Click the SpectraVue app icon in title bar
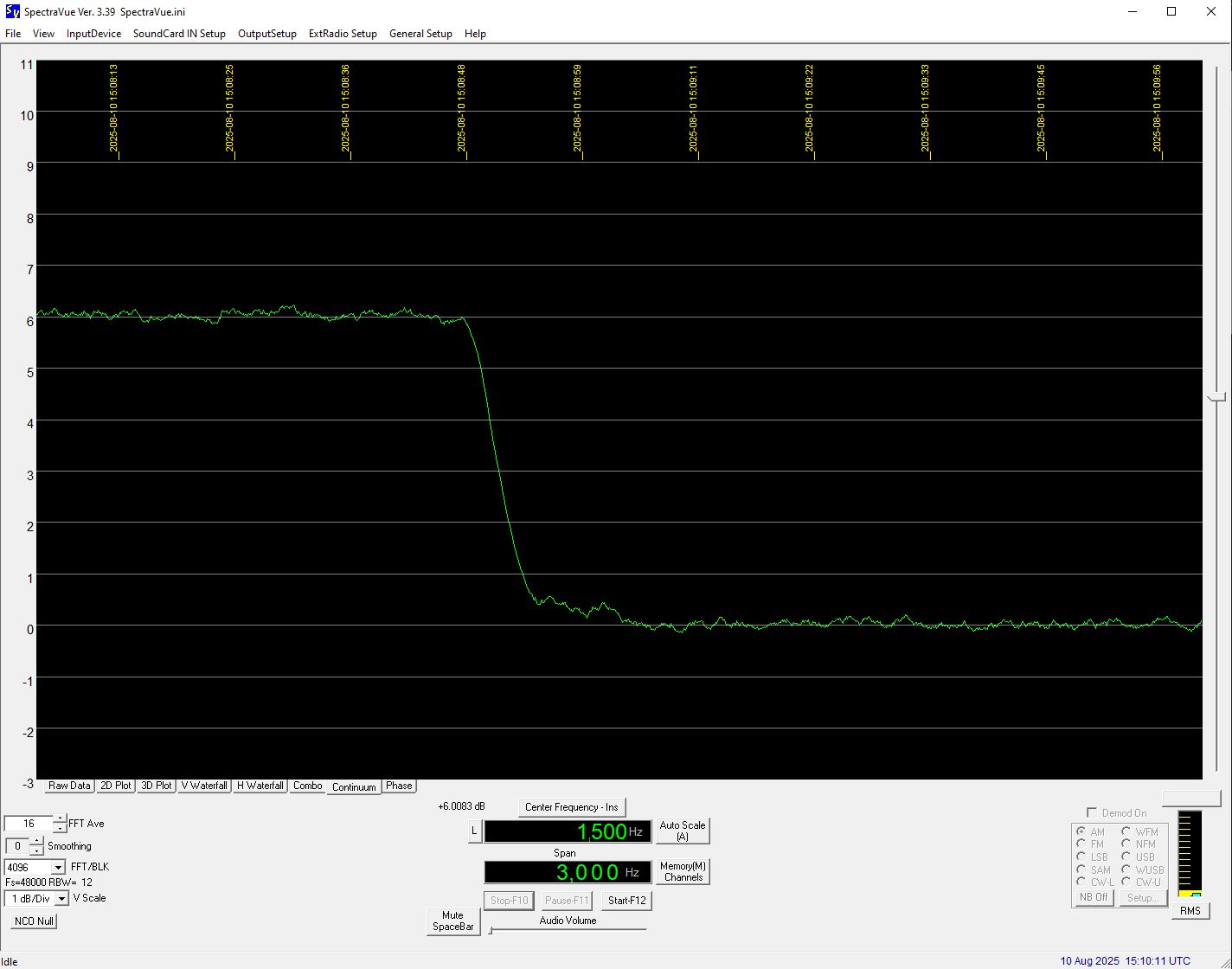 tap(12, 11)
